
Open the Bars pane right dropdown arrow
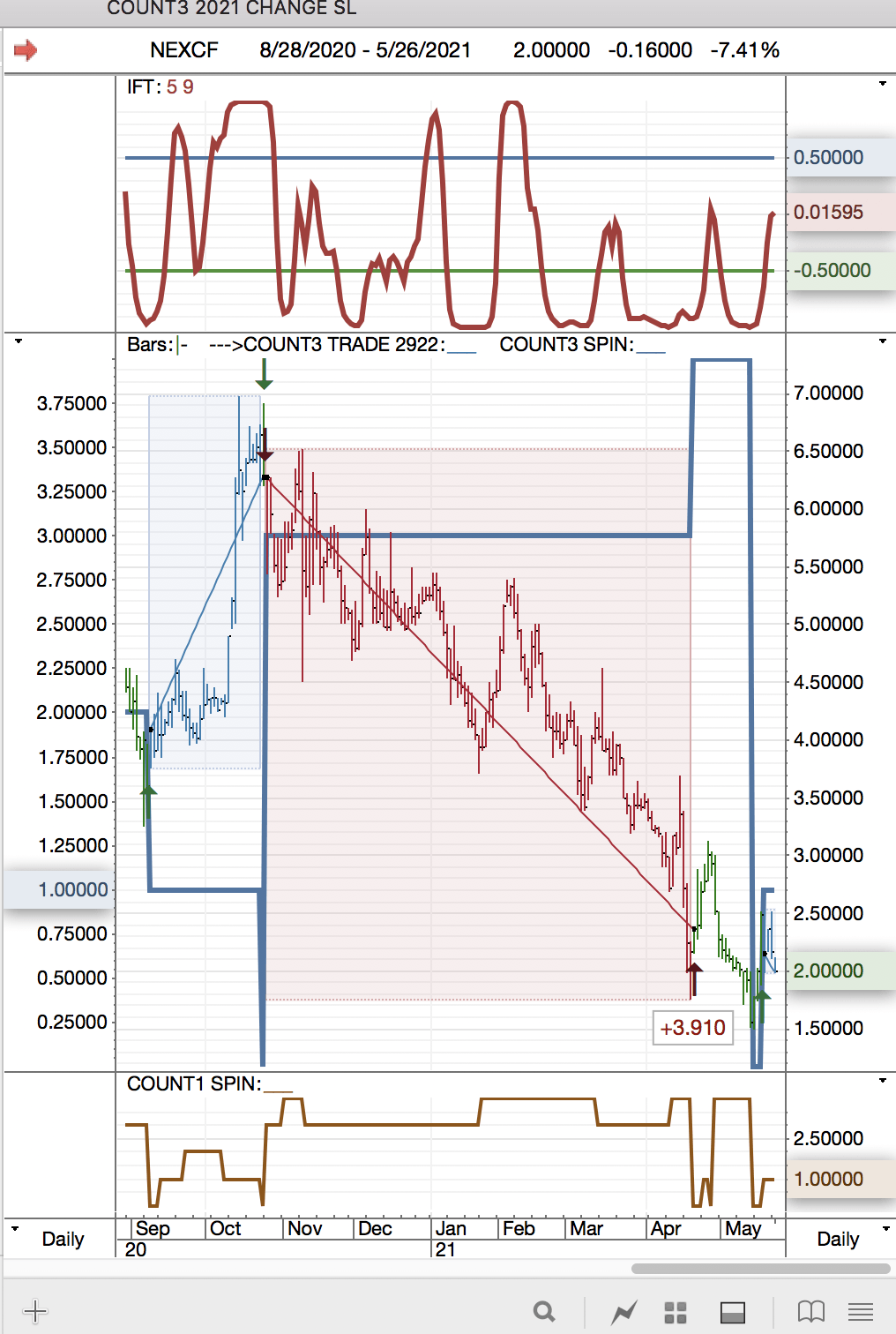click(x=883, y=341)
